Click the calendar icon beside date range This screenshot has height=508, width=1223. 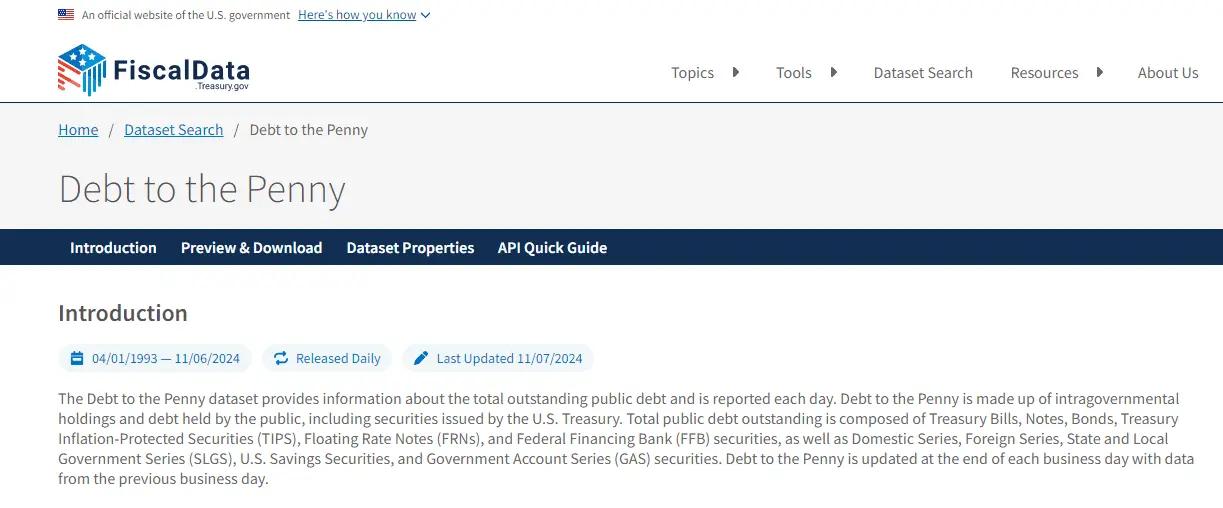(x=77, y=358)
